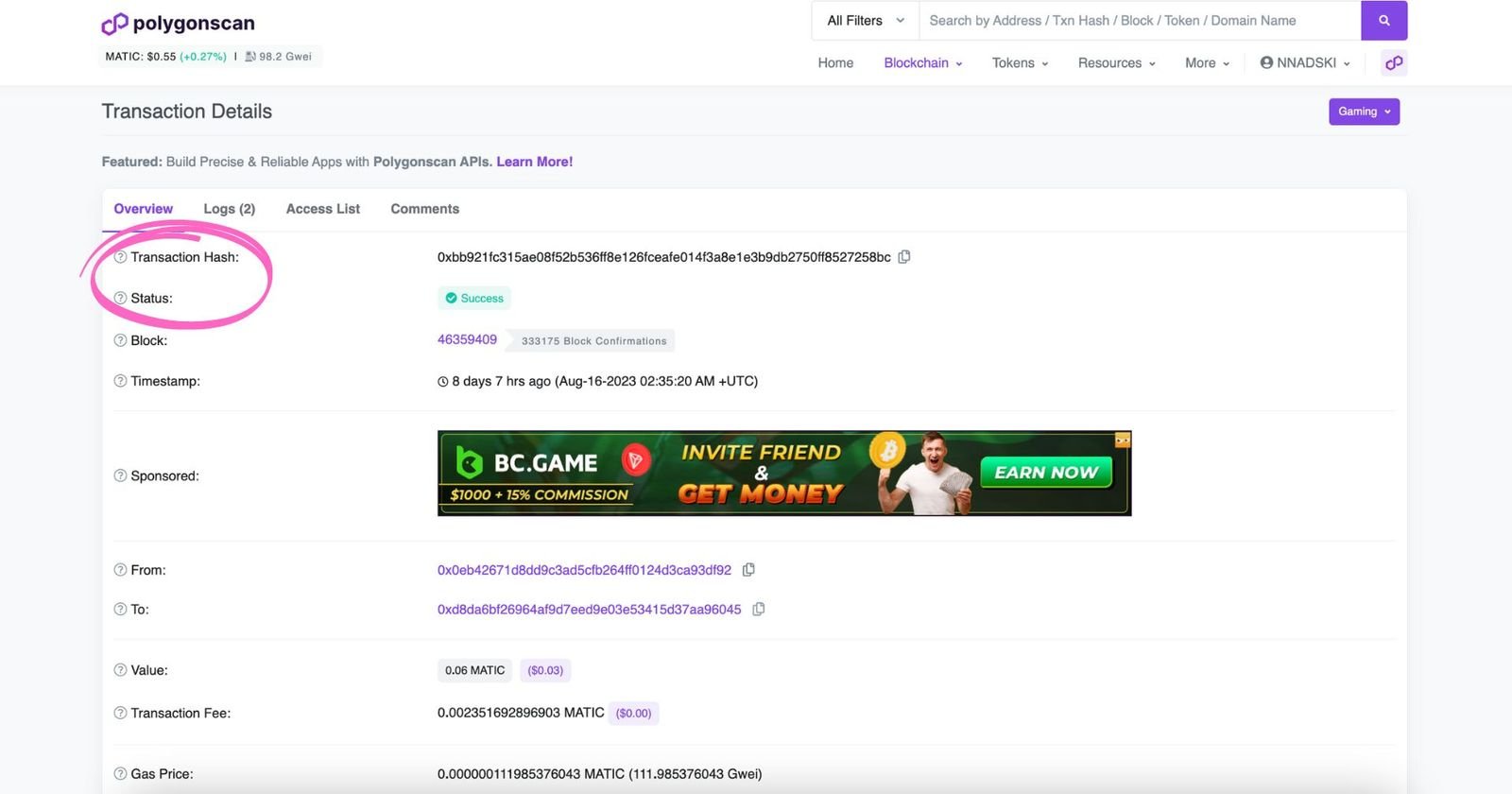
Task: Switch to the Access List tab
Action: click(x=322, y=209)
